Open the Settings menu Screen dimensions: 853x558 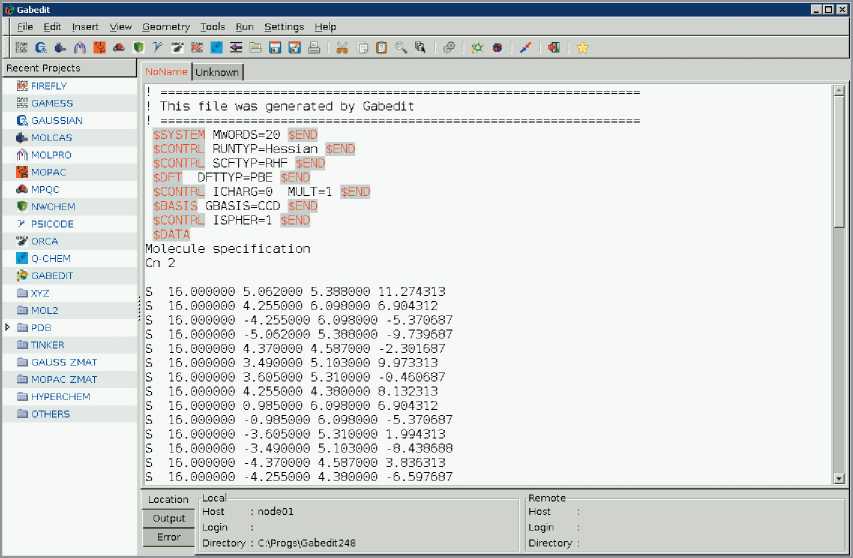pyautogui.click(x=284, y=27)
